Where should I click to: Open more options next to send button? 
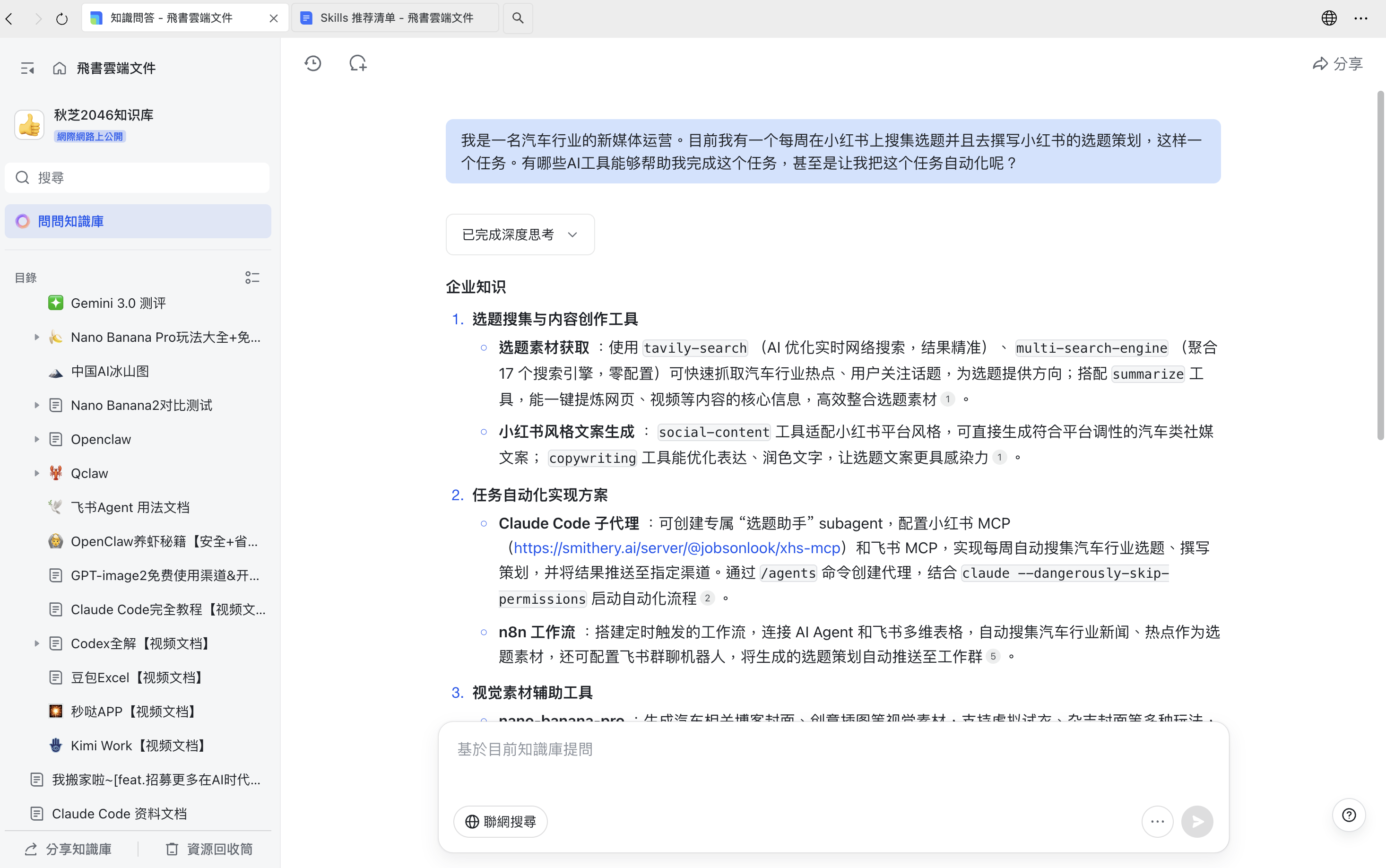tap(1157, 822)
